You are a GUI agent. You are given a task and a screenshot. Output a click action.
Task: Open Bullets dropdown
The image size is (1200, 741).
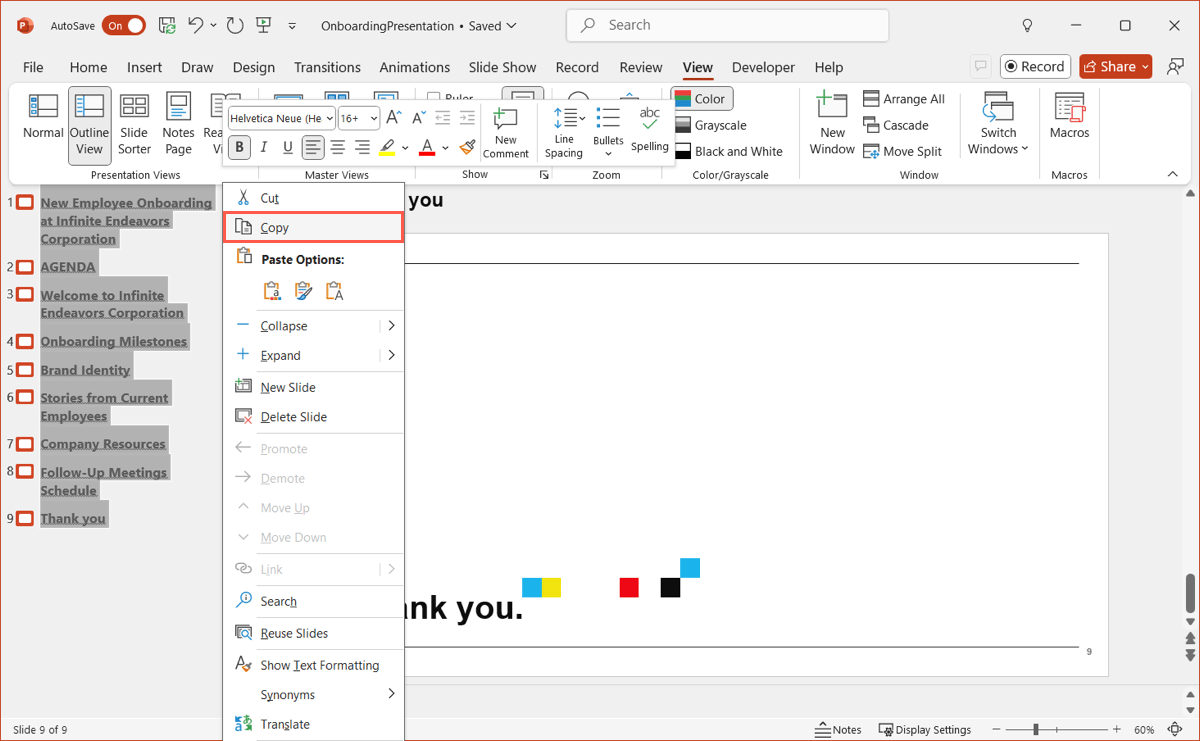[608, 132]
